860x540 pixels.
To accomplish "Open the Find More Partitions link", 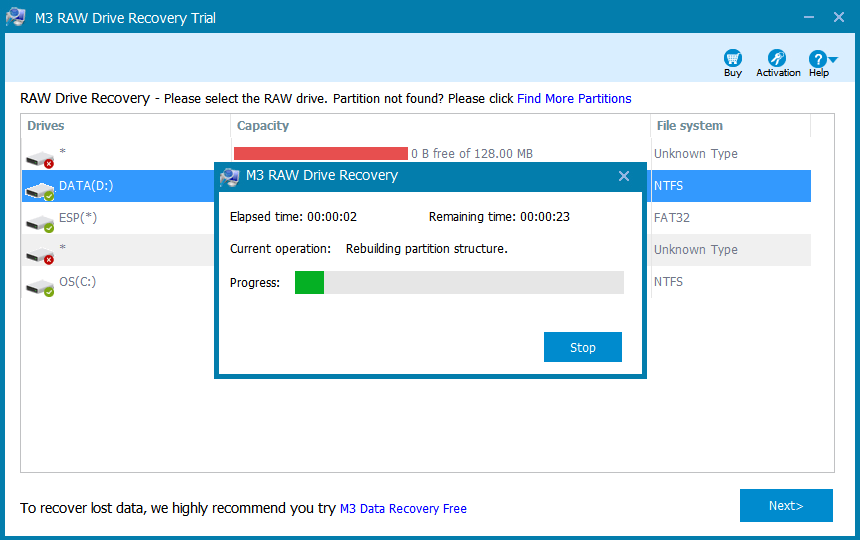I will [574, 99].
